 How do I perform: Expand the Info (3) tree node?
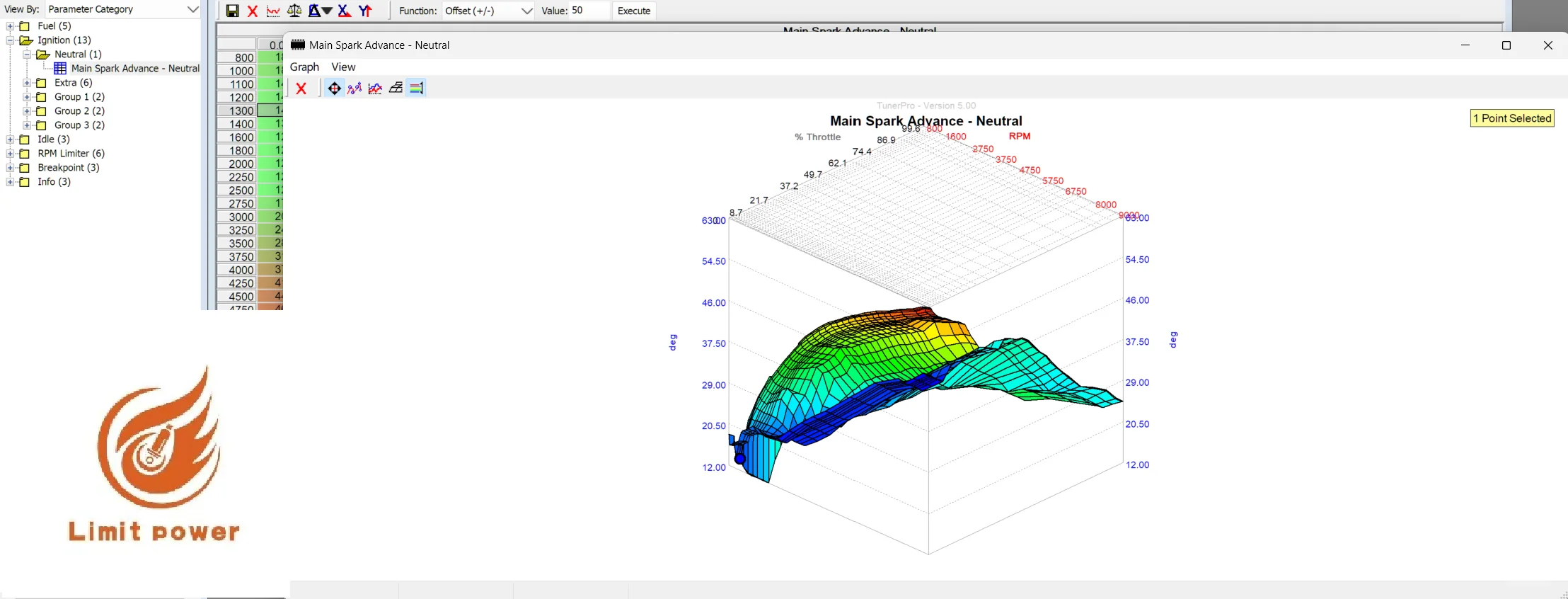10,182
